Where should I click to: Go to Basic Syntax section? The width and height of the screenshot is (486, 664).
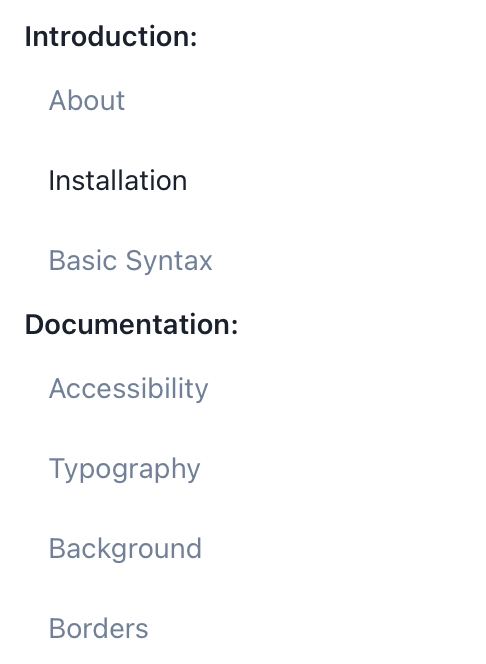coord(130,260)
